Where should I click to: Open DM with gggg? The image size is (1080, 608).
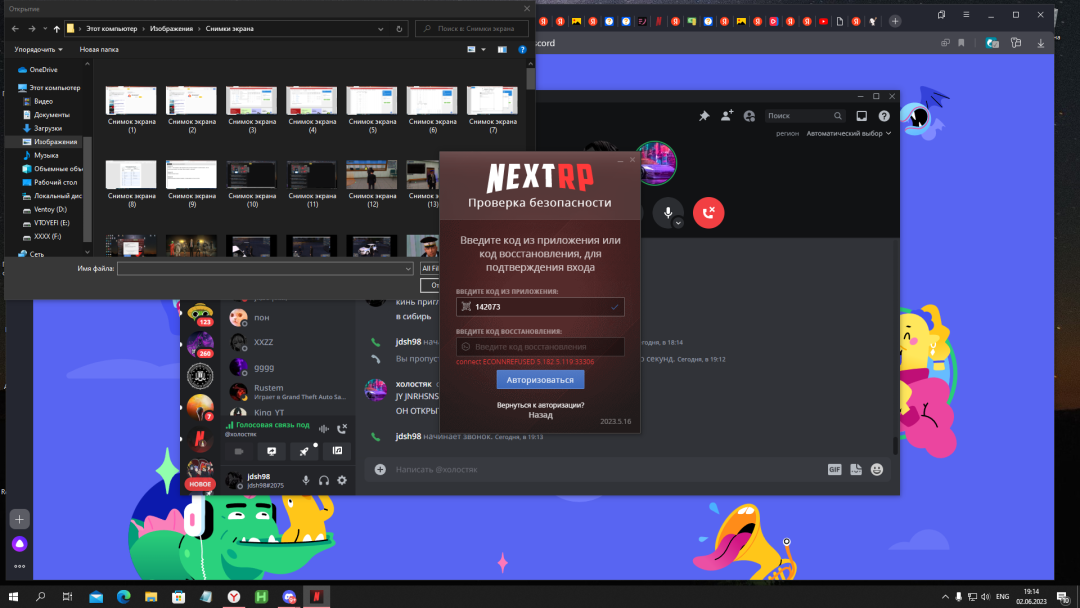tap(289, 368)
